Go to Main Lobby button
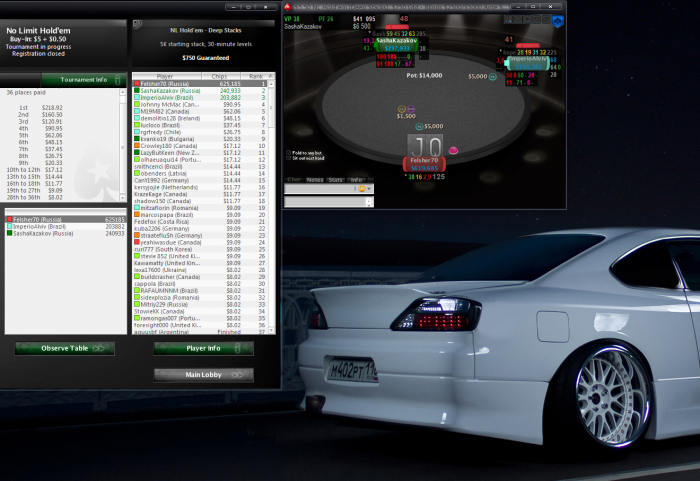 point(204,375)
